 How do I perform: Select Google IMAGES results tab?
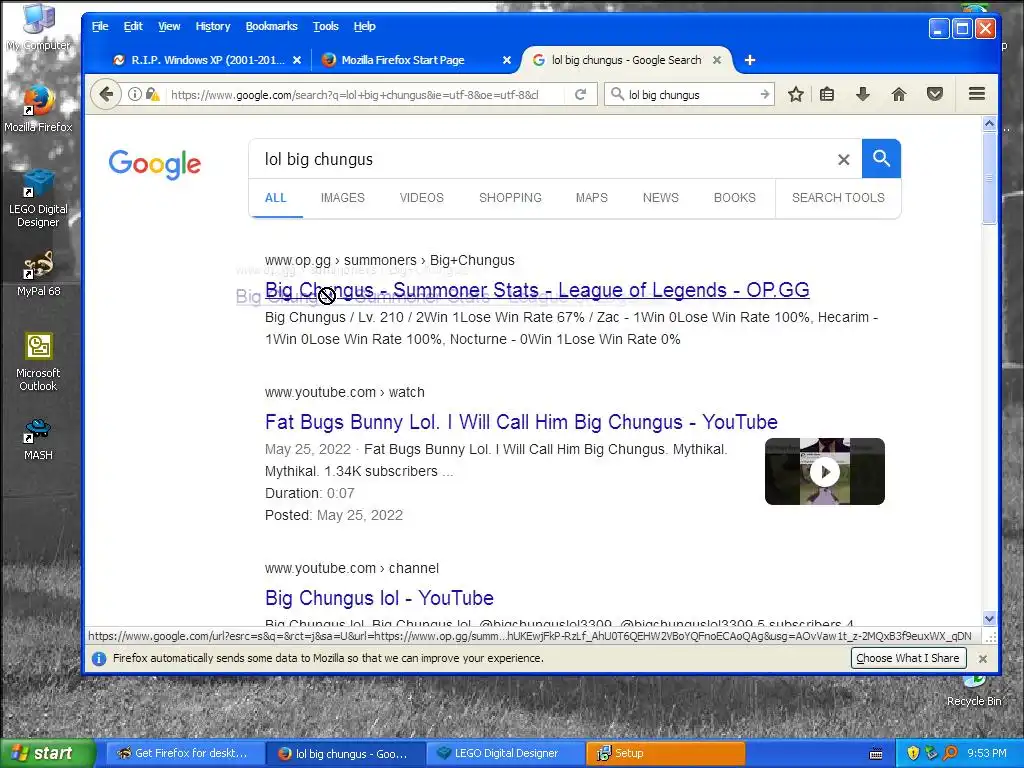coord(343,198)
